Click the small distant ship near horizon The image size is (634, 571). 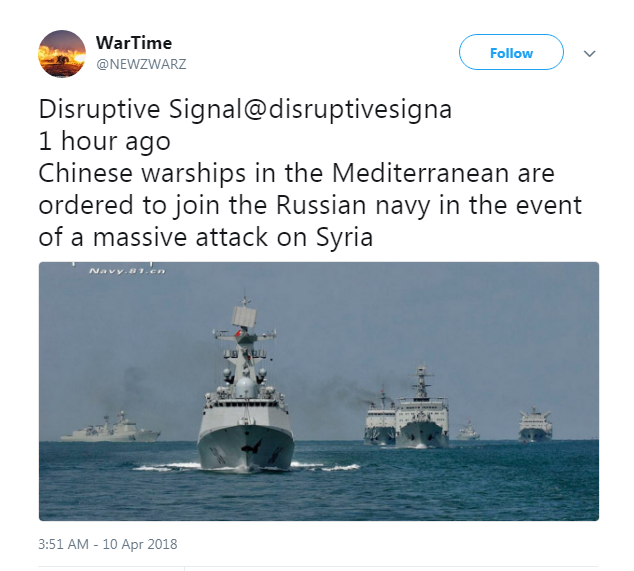468,432
